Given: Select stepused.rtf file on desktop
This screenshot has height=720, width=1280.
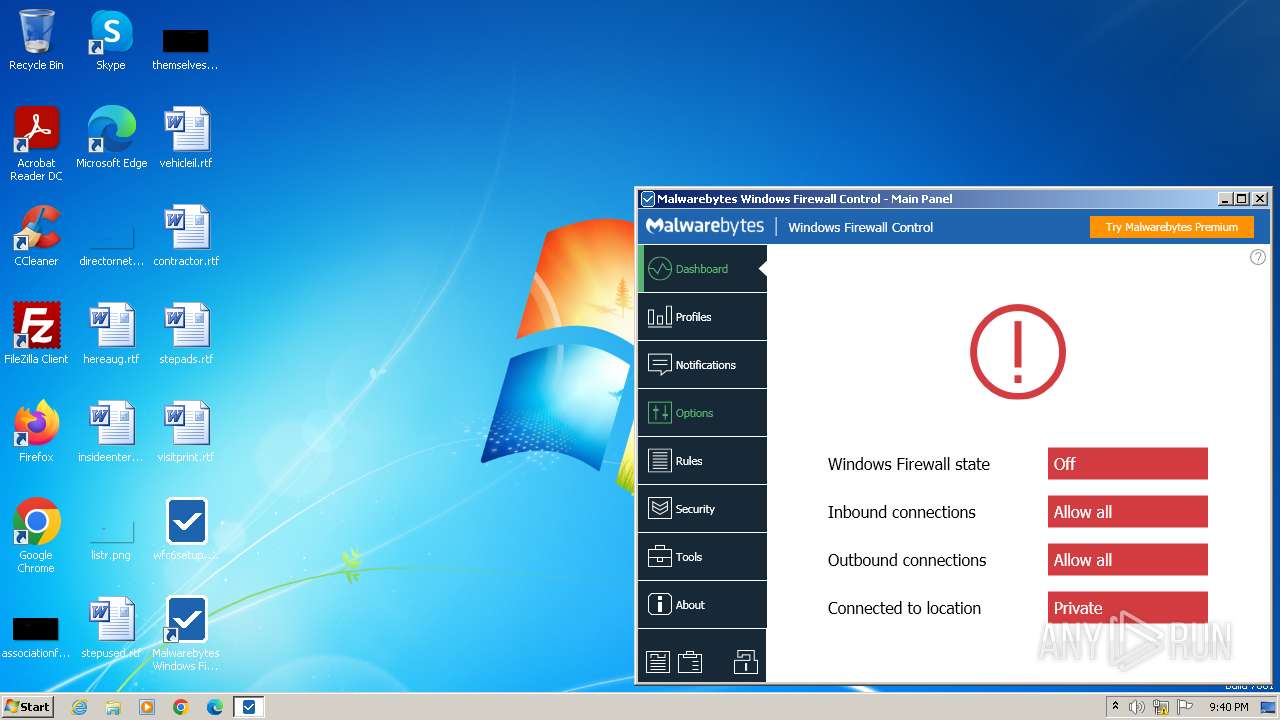Looking at the screenshot, I should [x=111, y=628].
